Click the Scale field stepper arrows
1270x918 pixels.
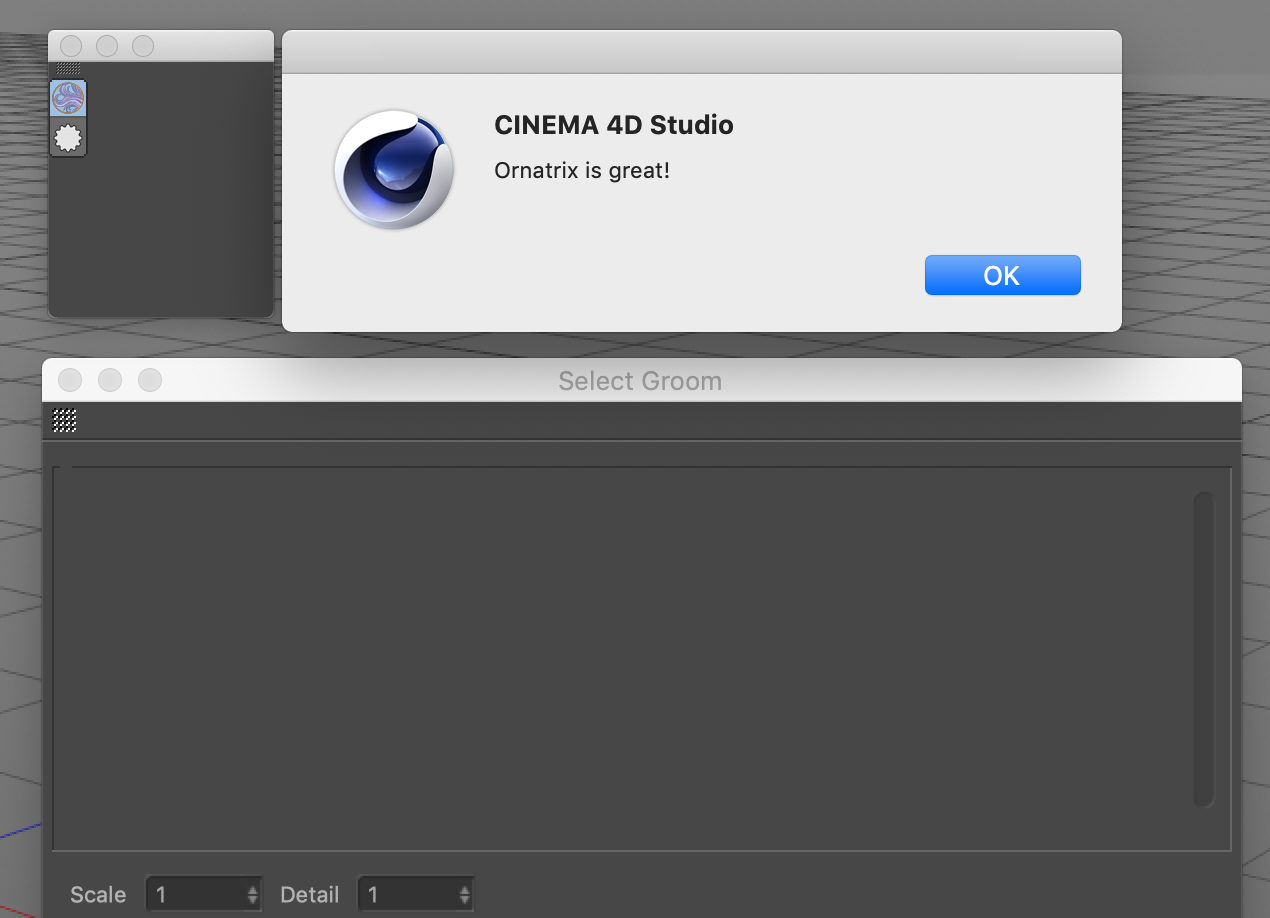253,894
